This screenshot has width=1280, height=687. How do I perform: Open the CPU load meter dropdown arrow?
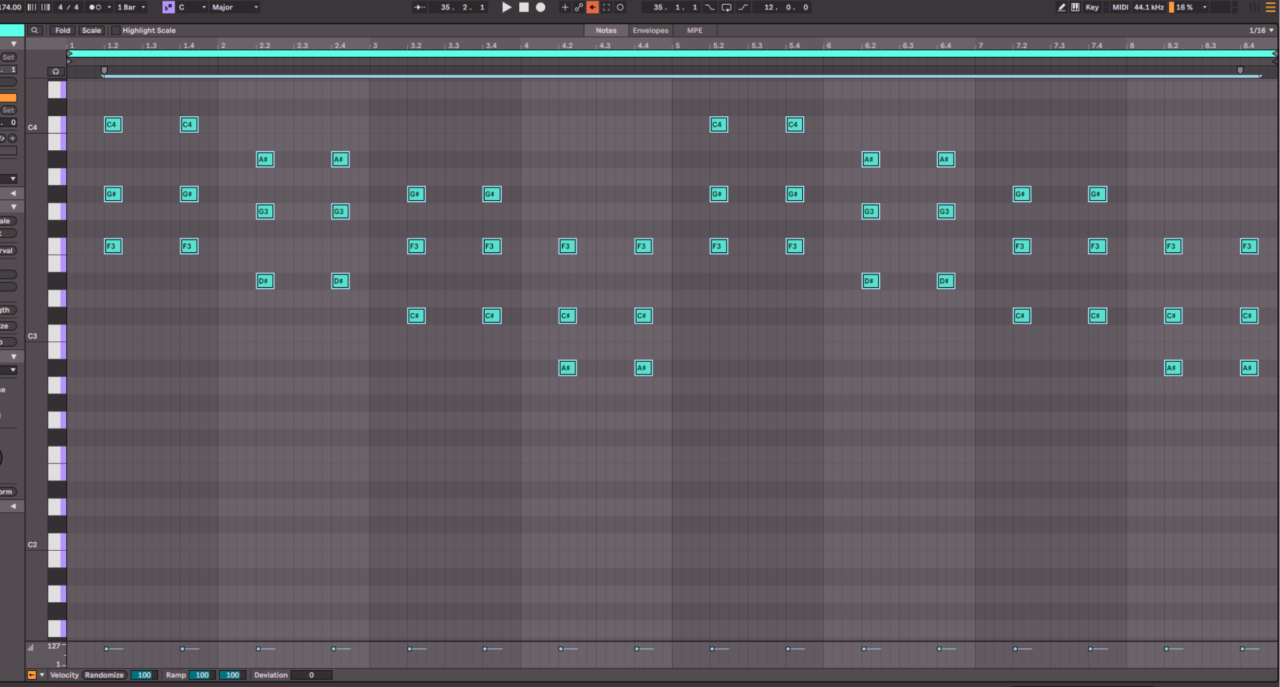pyautogui.click(x=1204, y=7)
